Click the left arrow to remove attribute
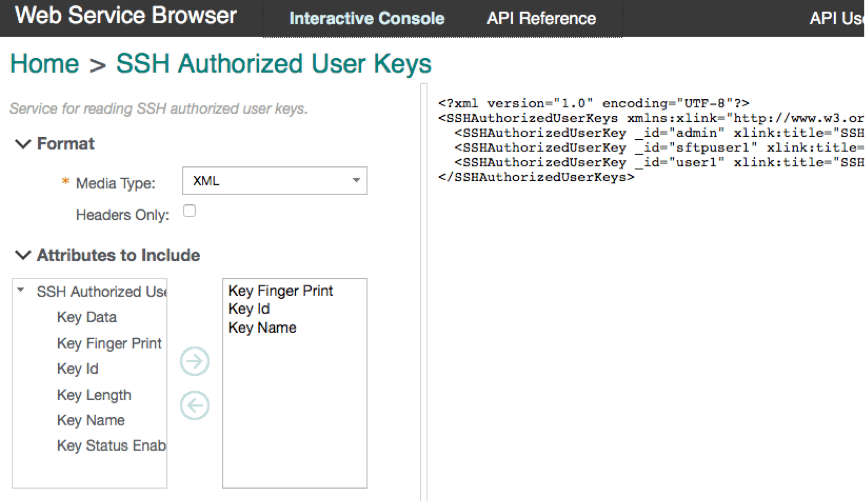This screenshot has width=865, height=502. pyautogui.click(x=195, y=405)
